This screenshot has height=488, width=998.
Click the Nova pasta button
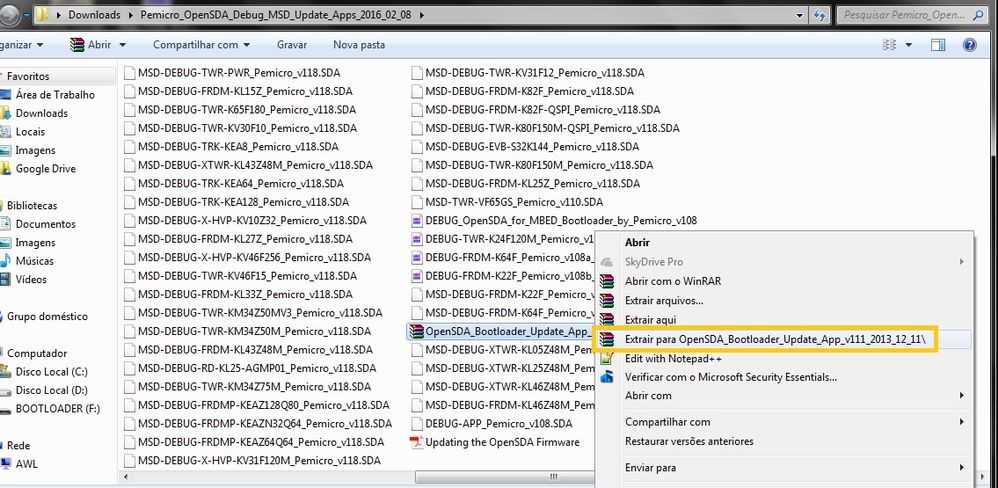(359, 45)
